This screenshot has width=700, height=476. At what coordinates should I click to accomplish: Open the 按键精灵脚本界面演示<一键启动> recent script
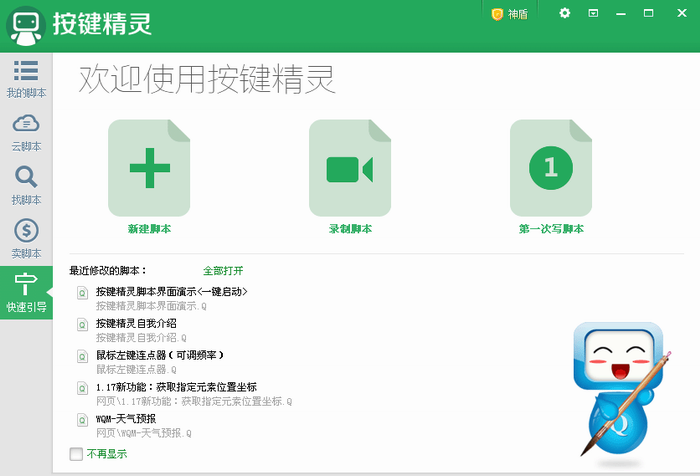coord(171,292)
